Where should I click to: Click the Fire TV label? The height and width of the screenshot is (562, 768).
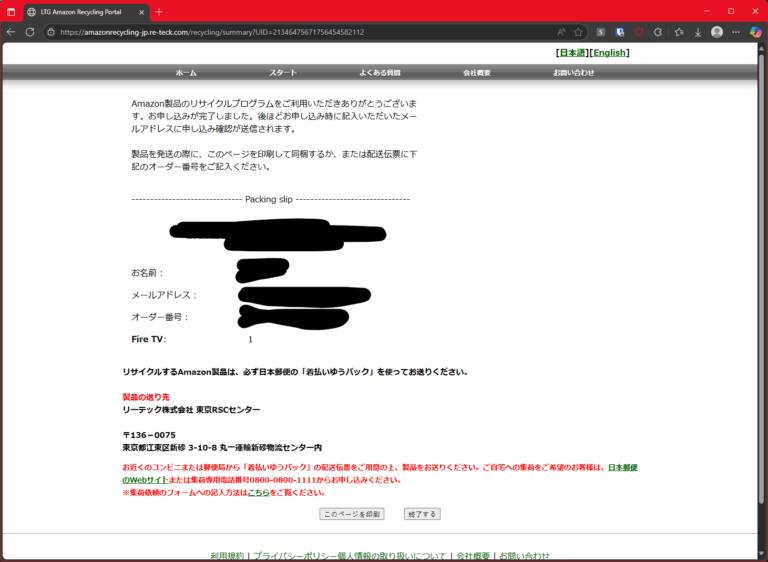[148, 339]
